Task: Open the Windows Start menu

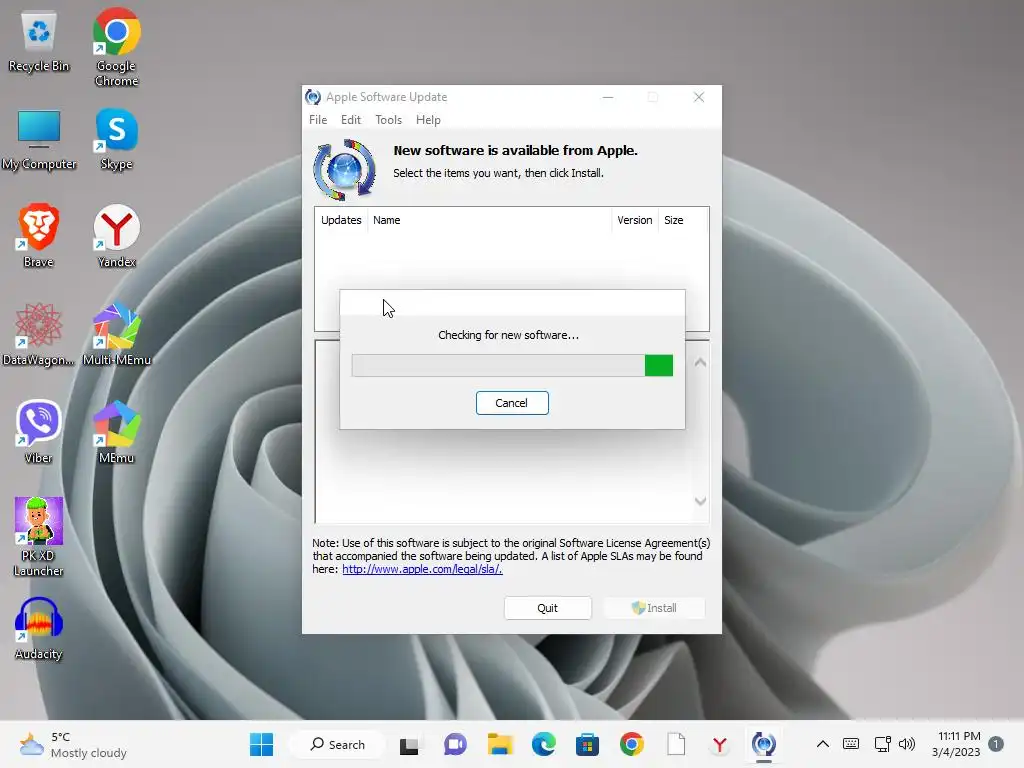Action: [261, 744]
